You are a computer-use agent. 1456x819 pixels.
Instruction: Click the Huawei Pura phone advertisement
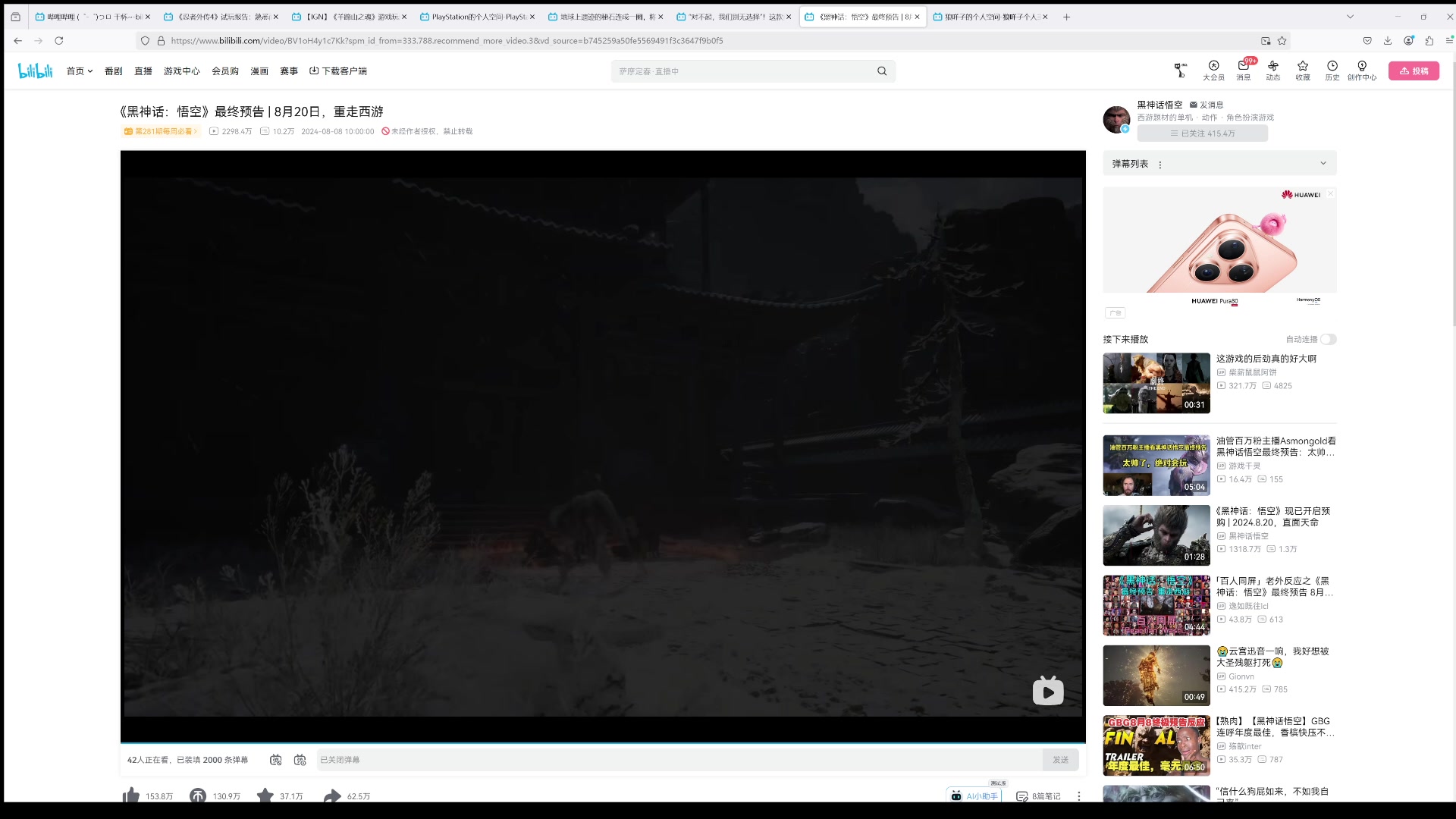click(x=1219, y=246)
